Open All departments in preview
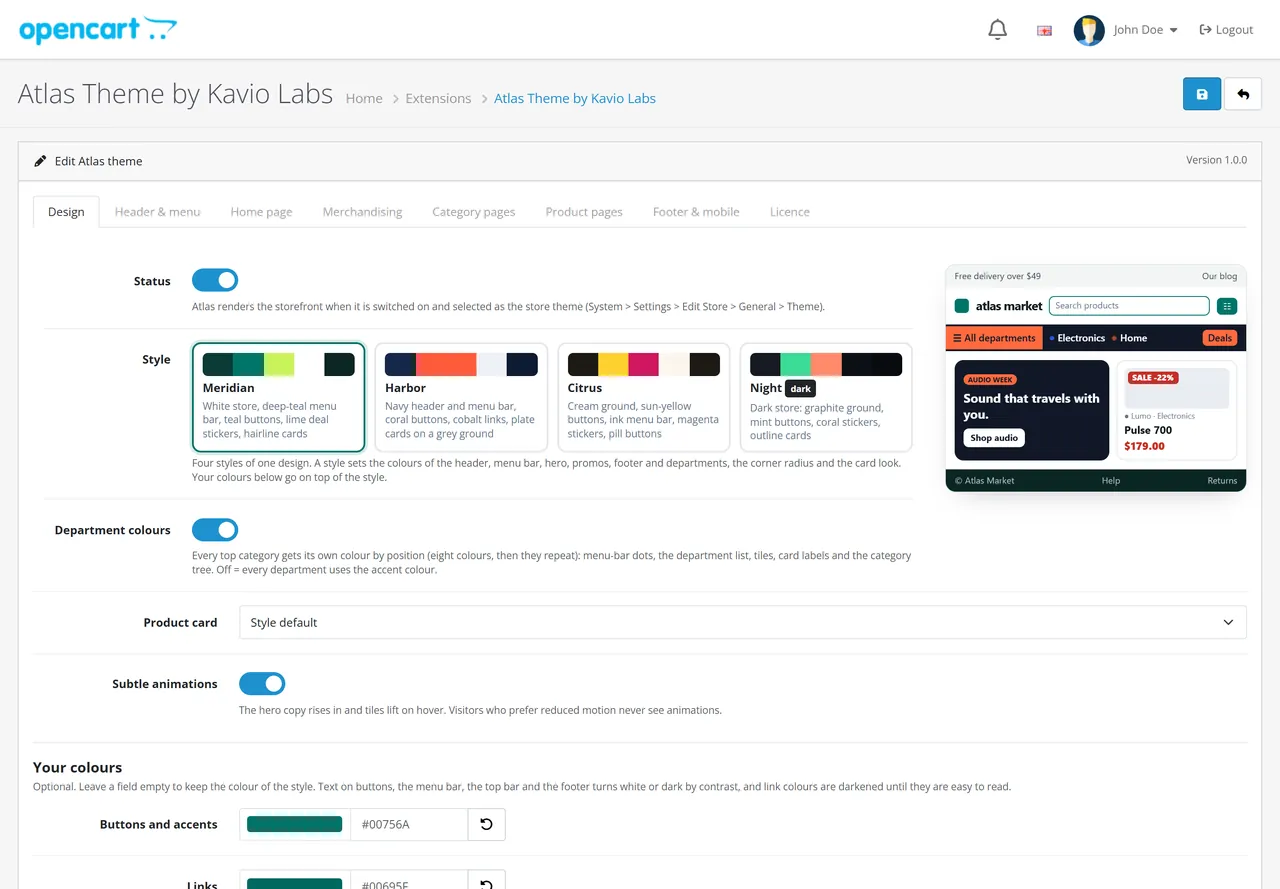This screenshot has width=1280, height=889. point(994,338)
